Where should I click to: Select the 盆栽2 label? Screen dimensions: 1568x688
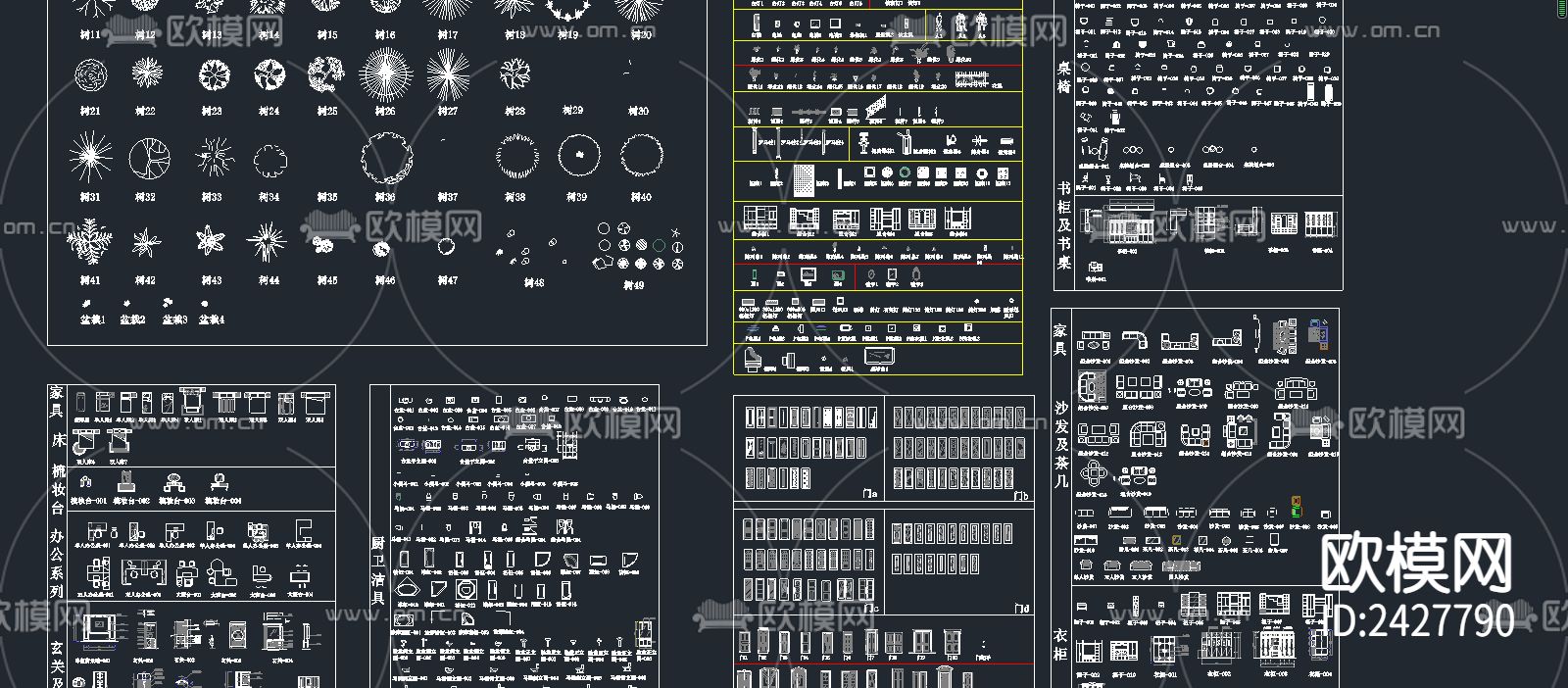point(132,319)
